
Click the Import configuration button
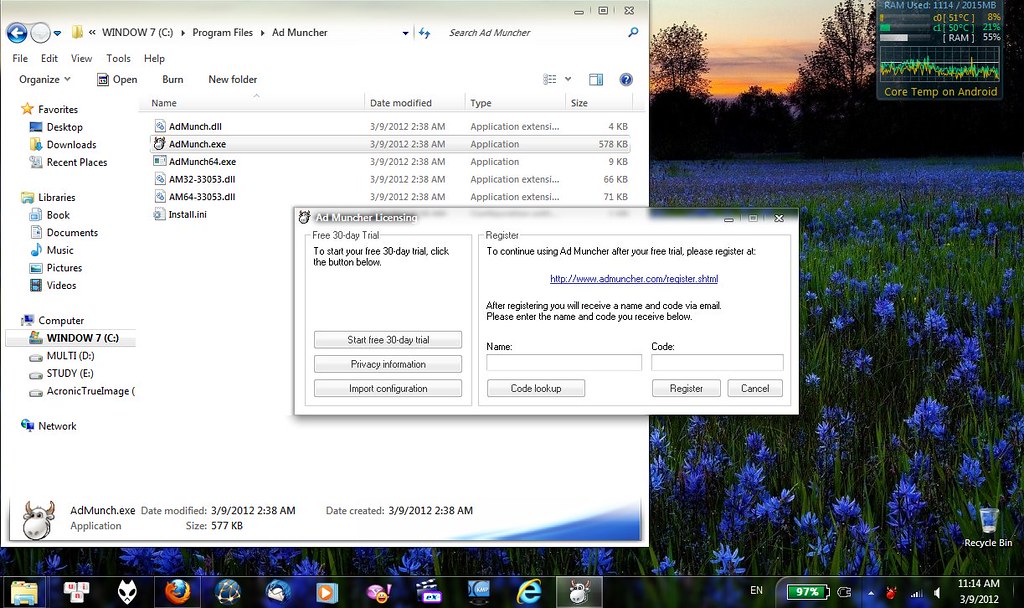point(388,389)
